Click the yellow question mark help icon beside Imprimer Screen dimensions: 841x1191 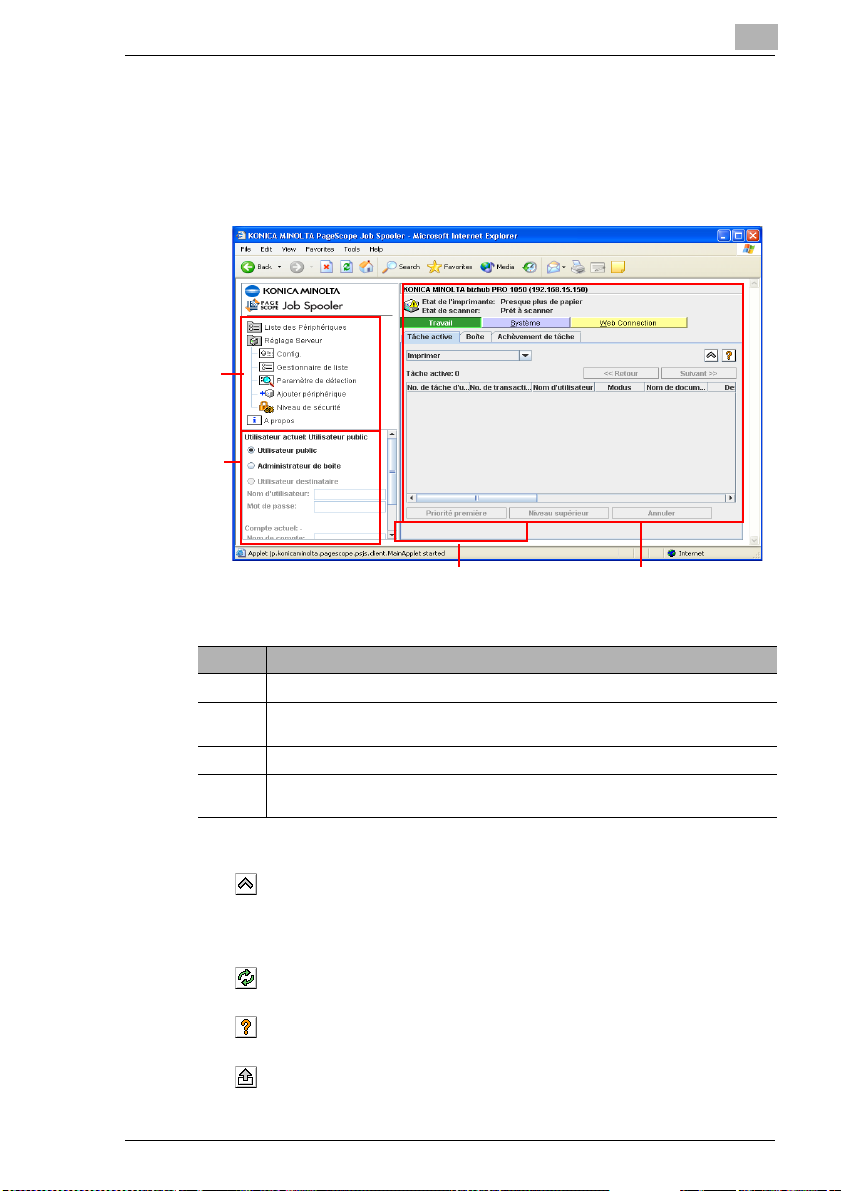[729, 355]
